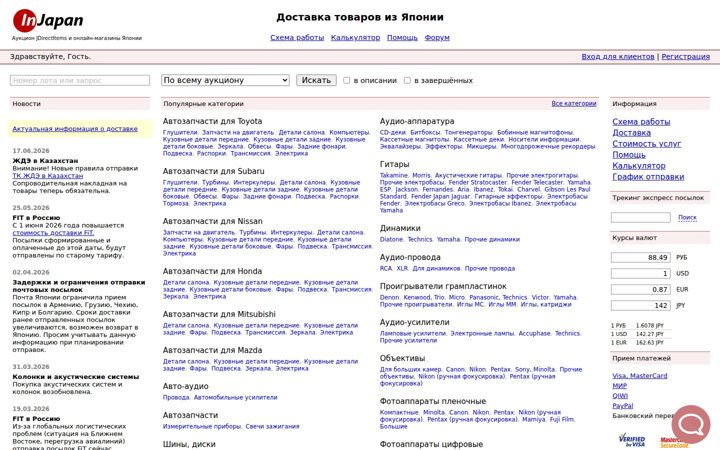Click the USD currency value field
720x450 pixels.
tap(641, 274)
